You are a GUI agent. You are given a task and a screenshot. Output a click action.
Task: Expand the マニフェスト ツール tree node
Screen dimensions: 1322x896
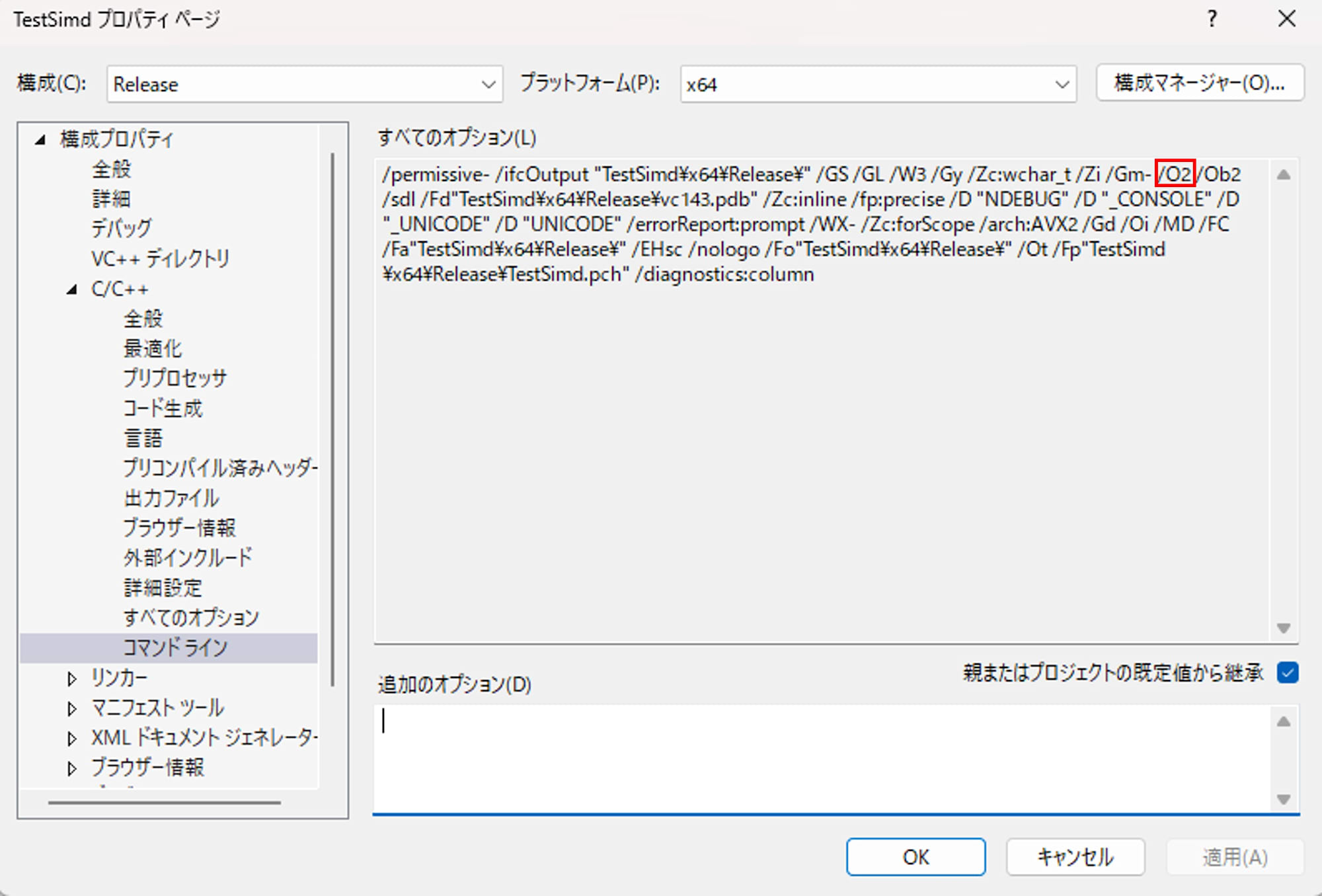[x=73, y=708]
